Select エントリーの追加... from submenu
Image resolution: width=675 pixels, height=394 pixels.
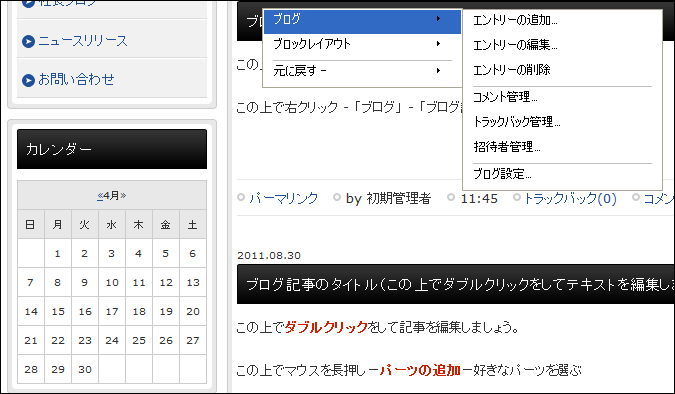515,20
